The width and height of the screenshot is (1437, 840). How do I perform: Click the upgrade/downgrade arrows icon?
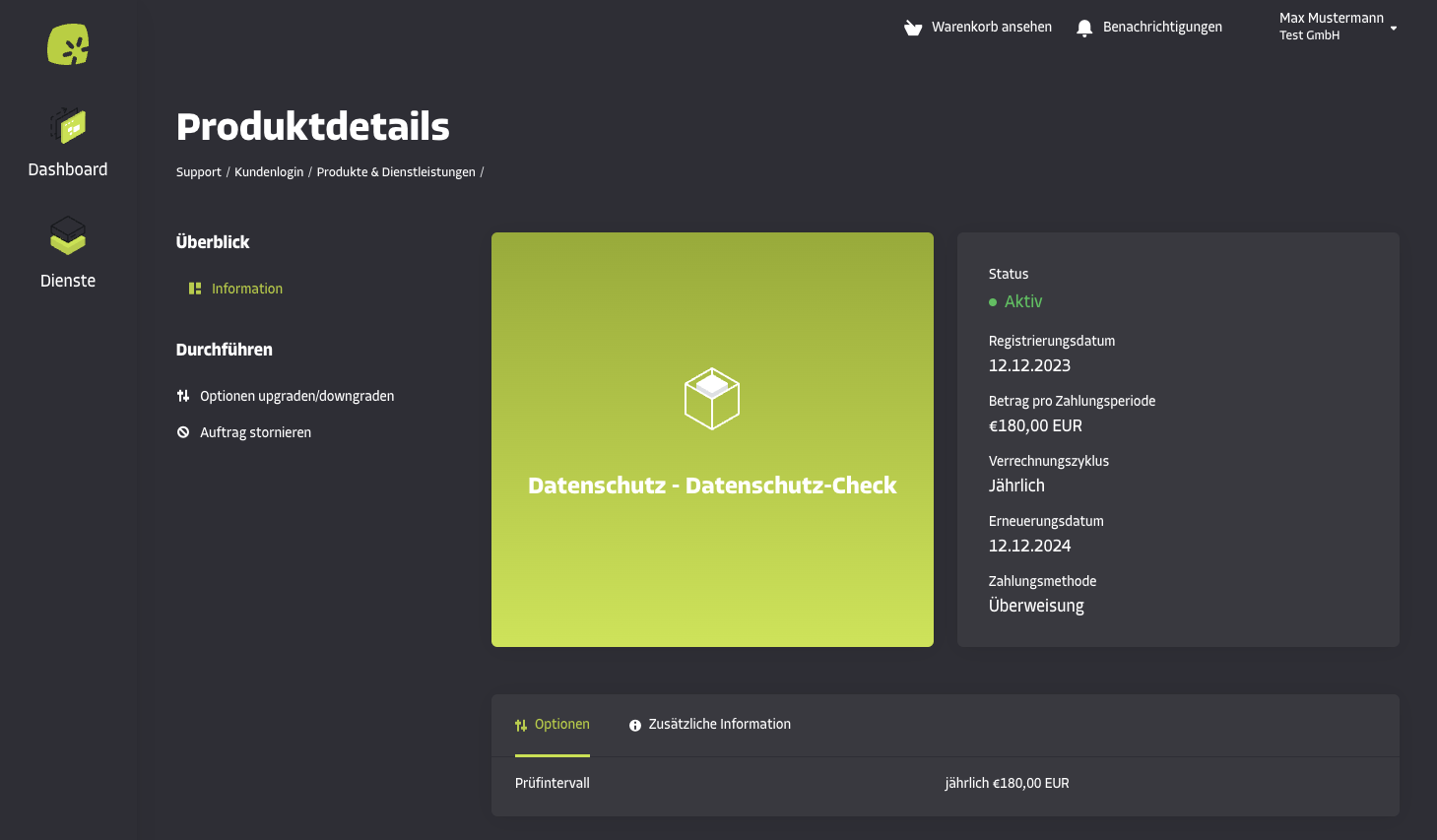point(183,396)
